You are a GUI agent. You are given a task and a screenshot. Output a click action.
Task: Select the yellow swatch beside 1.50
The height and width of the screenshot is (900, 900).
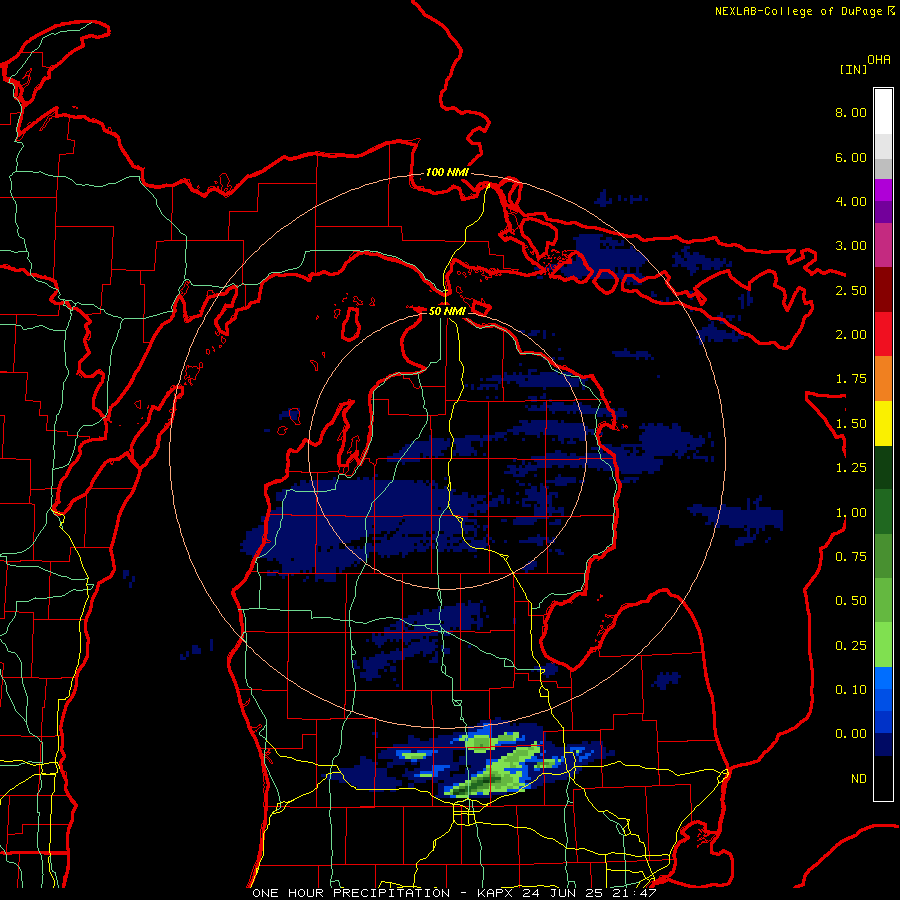[883, 424]
